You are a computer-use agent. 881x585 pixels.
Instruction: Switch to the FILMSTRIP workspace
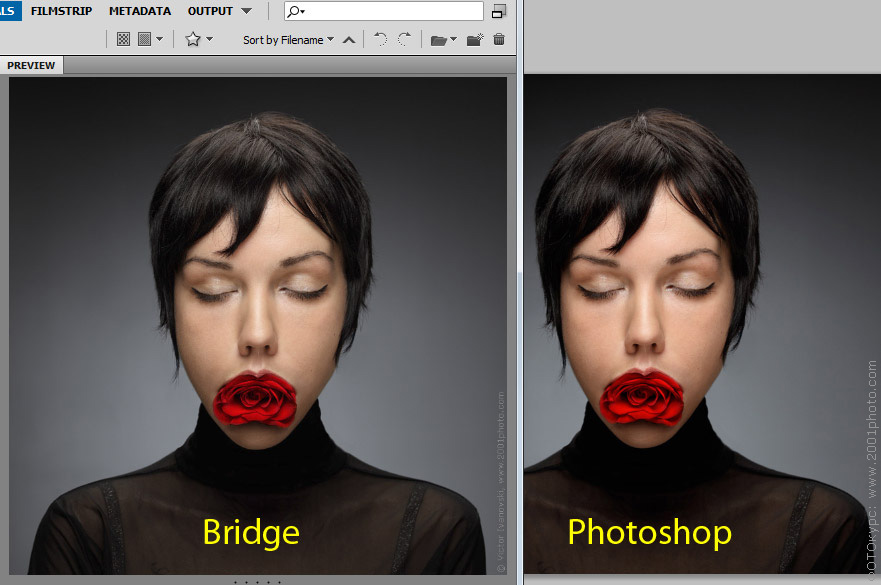61,11
